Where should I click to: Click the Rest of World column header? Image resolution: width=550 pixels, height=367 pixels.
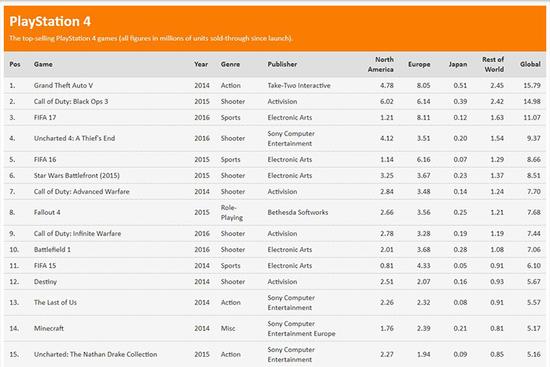coord(493,64)
